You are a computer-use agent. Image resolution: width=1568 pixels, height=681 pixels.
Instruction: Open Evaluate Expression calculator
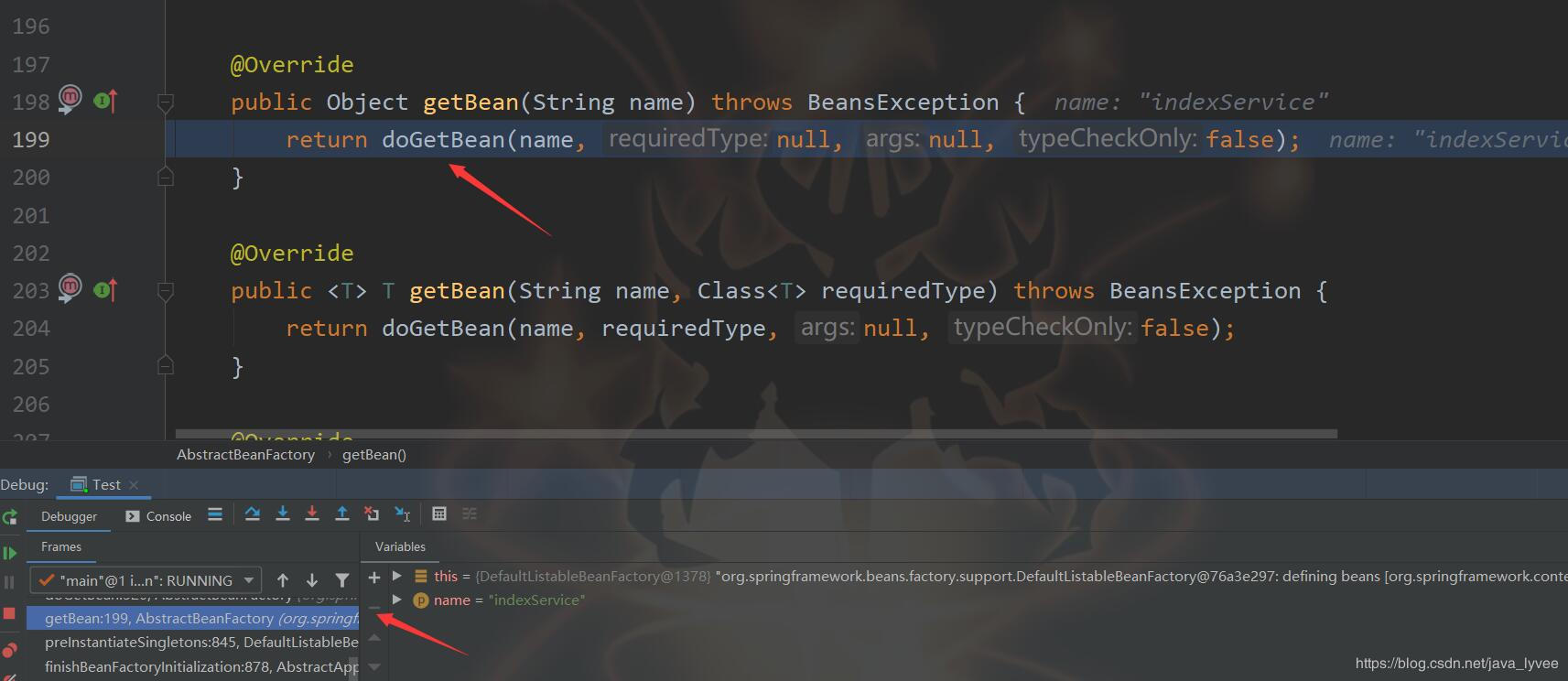click(439, 514)
